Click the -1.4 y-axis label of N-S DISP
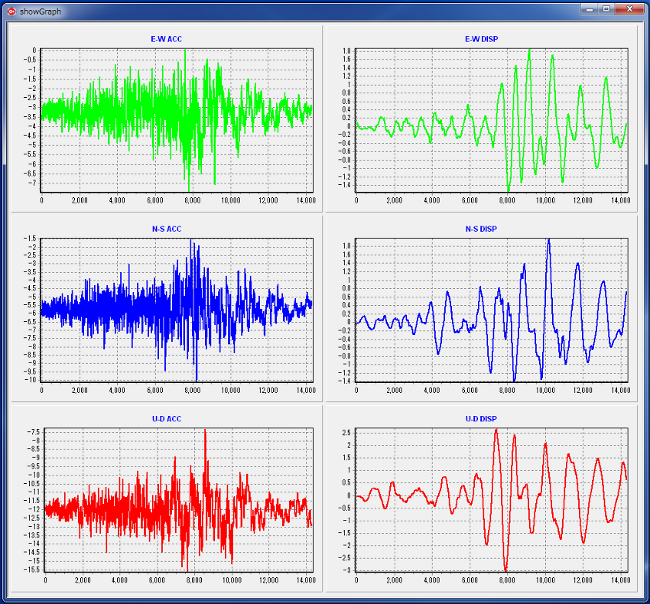This screenshot has width=650, height=604. pos(344,381)
